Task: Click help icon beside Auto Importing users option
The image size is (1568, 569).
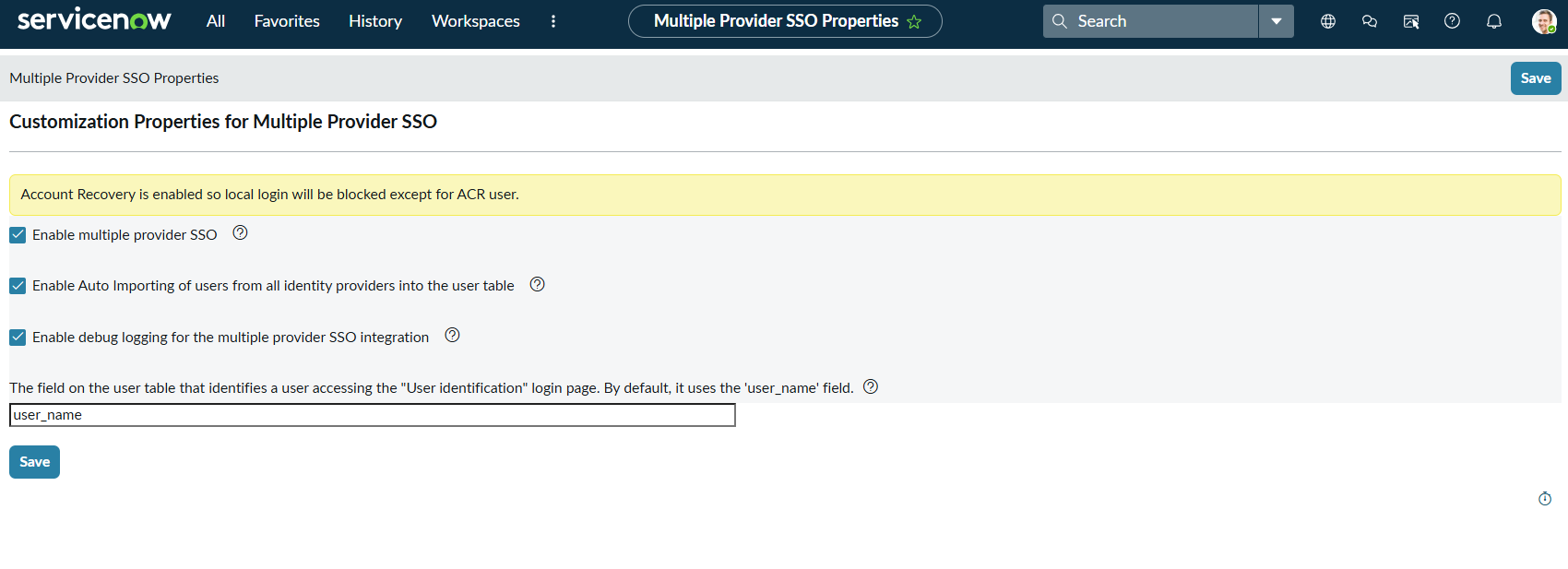Action: 538,285
